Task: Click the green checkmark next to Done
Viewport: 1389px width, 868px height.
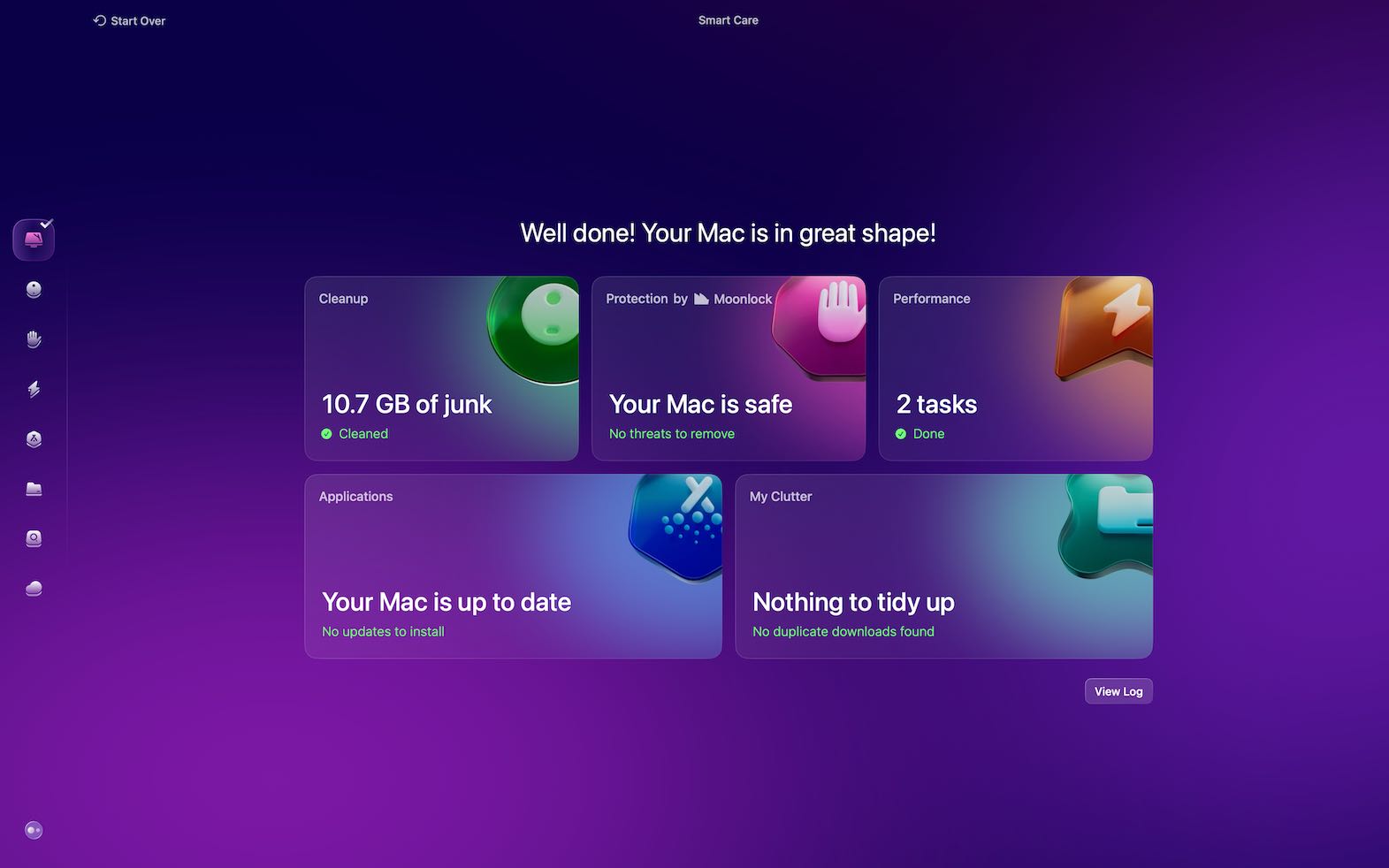Action: click(900, 434)
